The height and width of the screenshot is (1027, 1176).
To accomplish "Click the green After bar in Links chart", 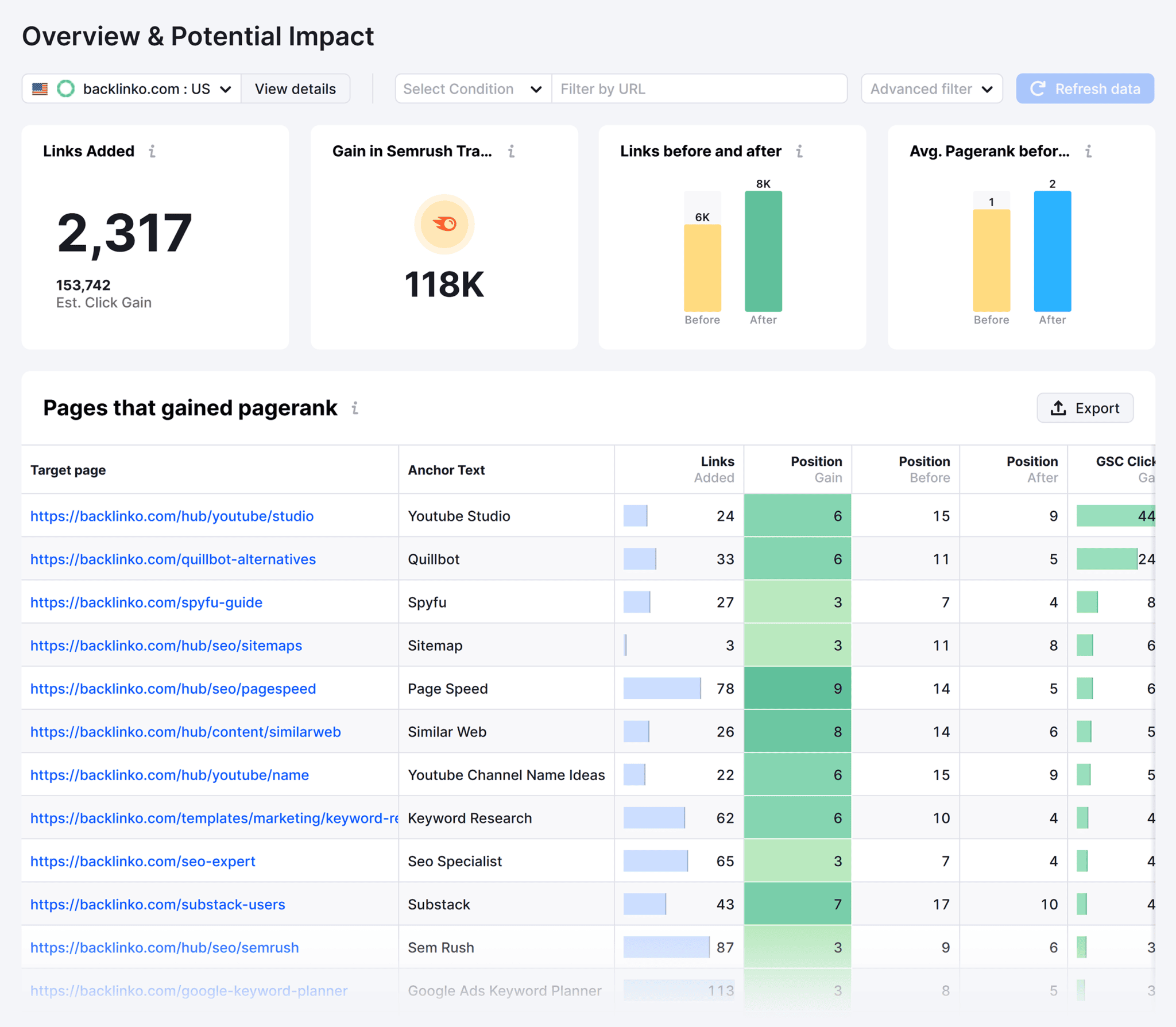I will (x=763, y=251).
